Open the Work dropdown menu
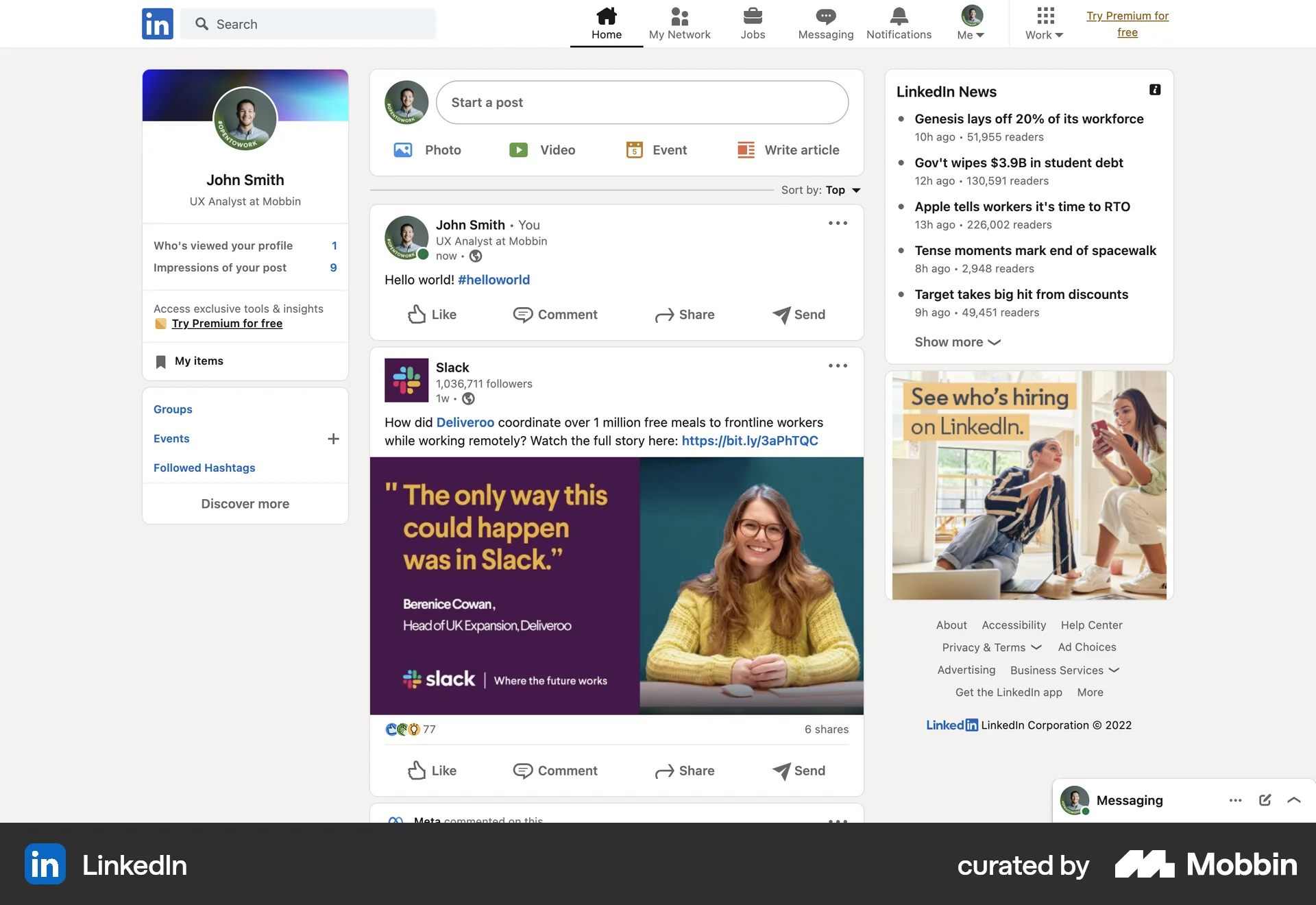 coord(1044,23)
